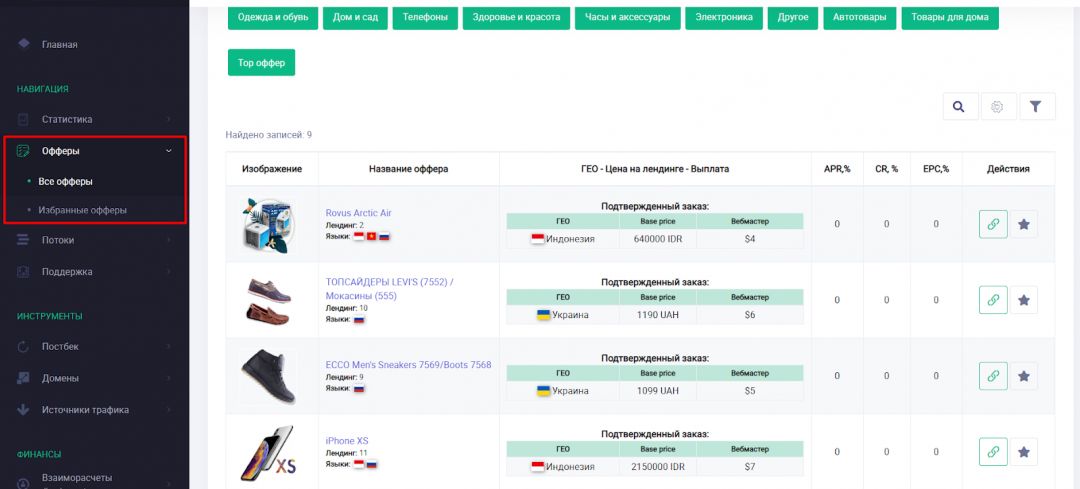Open the ECCO boot product thumbnail
The image size is (1080, 489).
(269, 376)
